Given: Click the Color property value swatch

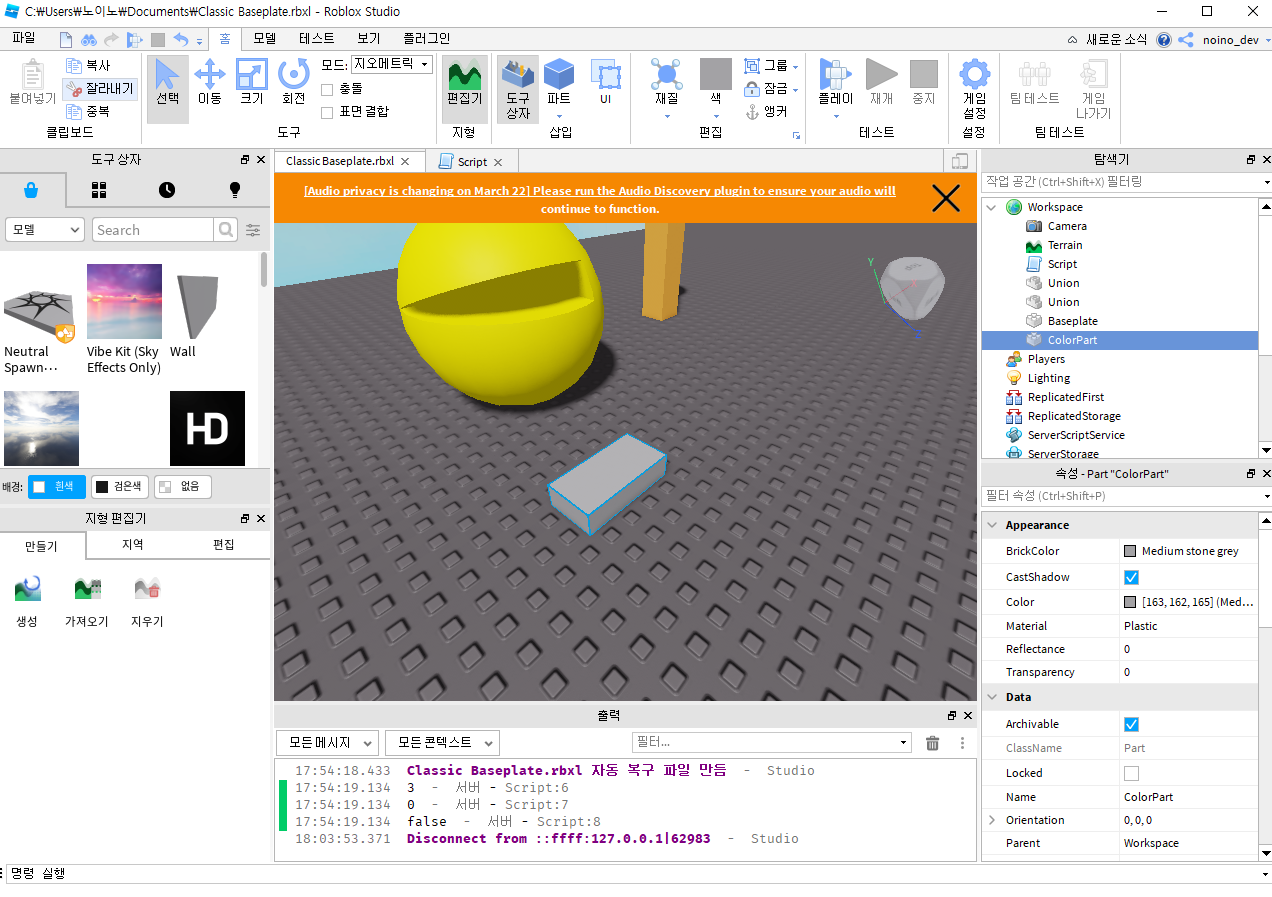Looking at the screenshot, I should [1130, 602].
